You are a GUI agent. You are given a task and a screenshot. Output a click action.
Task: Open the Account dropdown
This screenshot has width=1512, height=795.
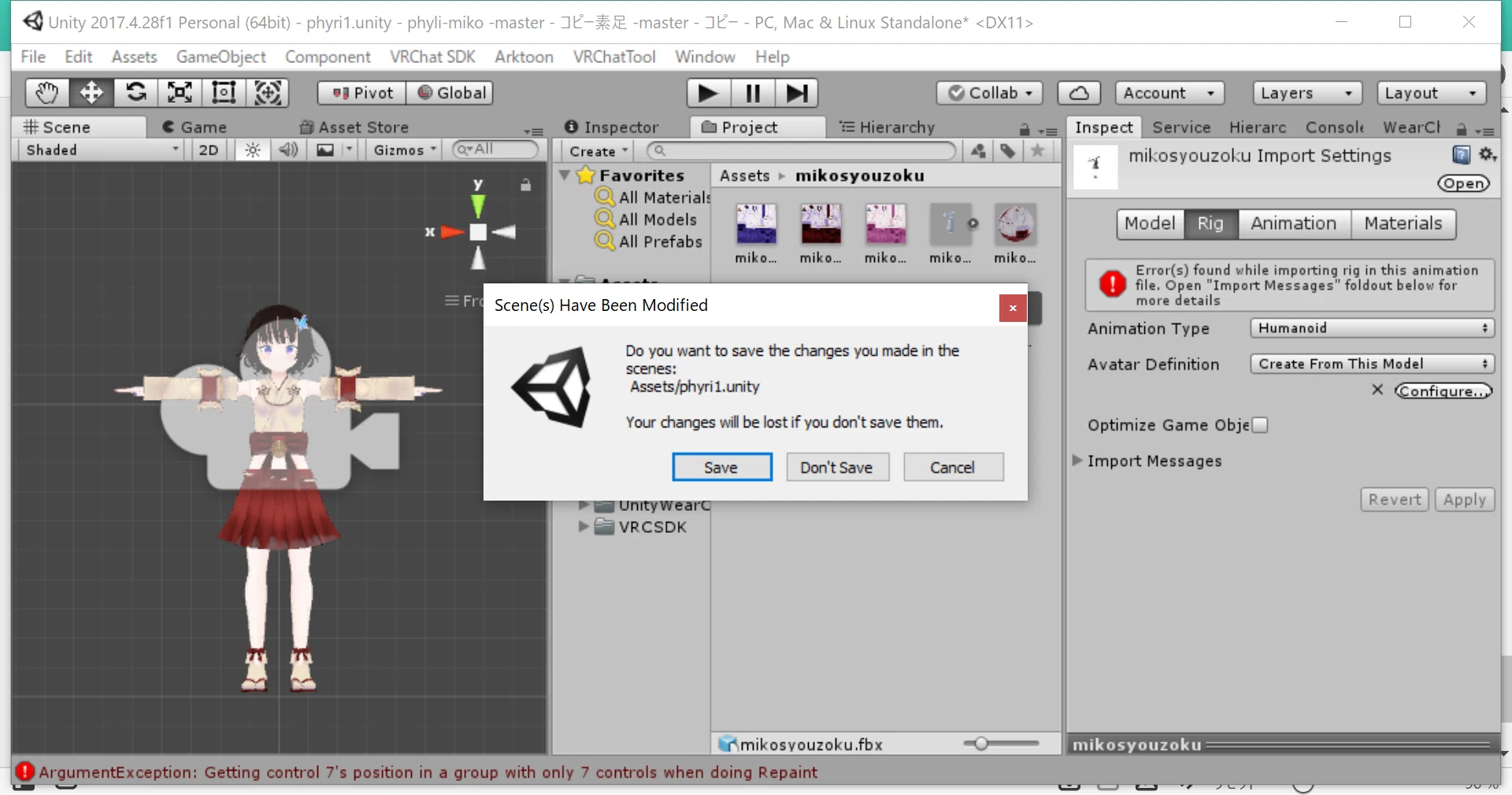pyautogui.click(x=1169, y=93)
